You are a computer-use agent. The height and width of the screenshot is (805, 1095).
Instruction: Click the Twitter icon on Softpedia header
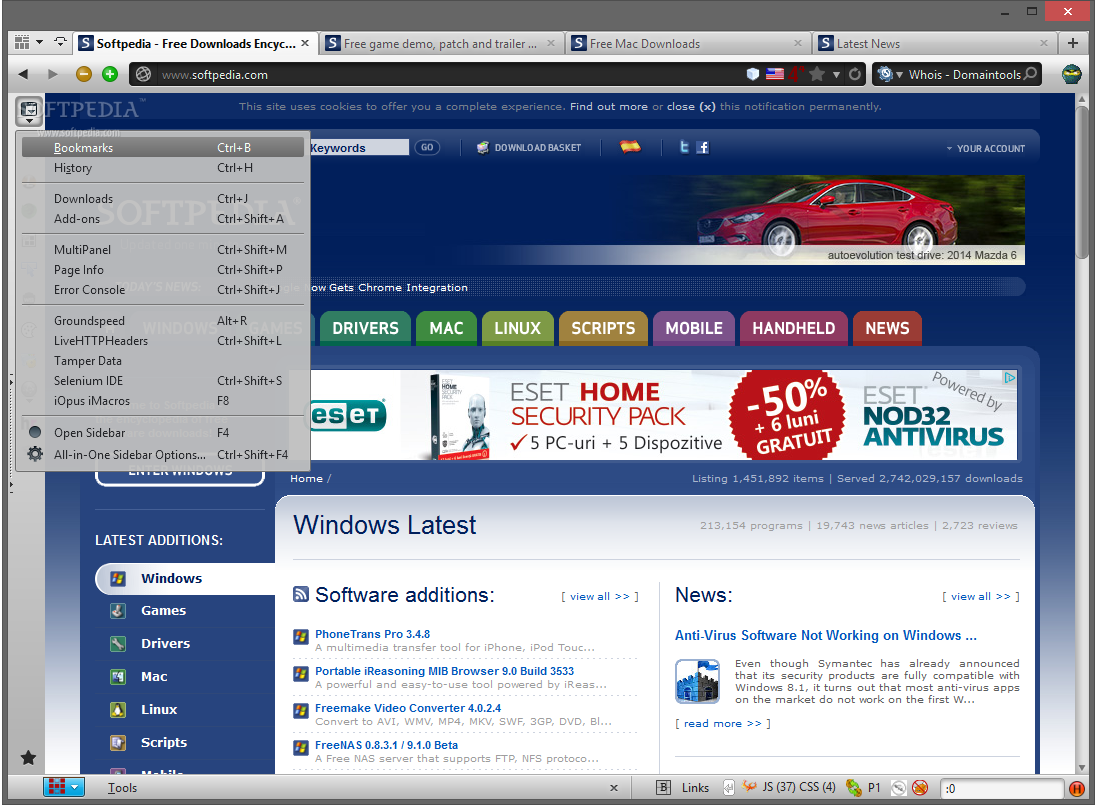coord(684,147)
